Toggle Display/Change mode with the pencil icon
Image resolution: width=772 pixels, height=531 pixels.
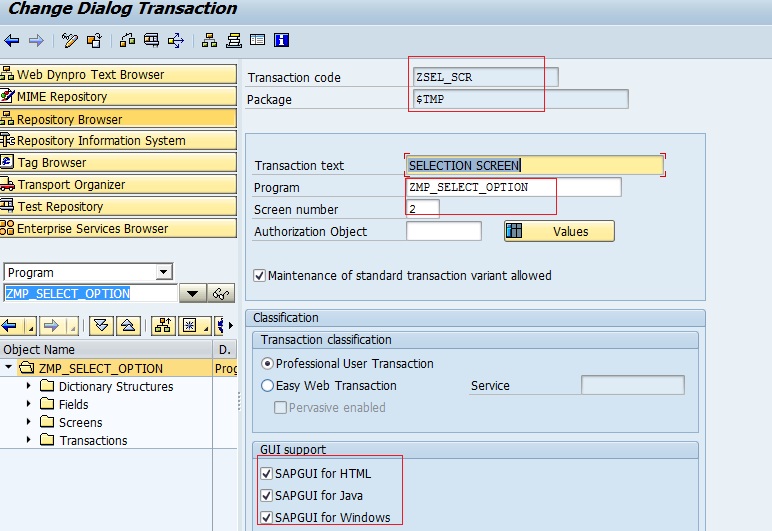pos(69,40)
